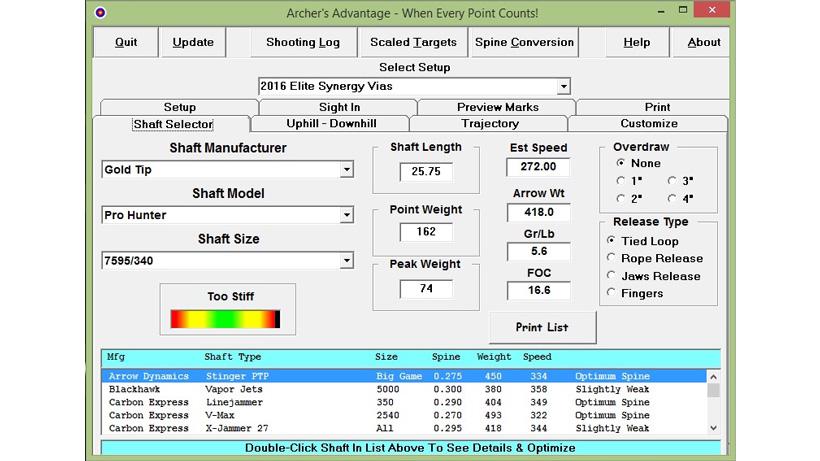Screen dimensions: 820x461
Task: Expand Shaft Manufacturer dropdown arrow
Action: (346, 169)
